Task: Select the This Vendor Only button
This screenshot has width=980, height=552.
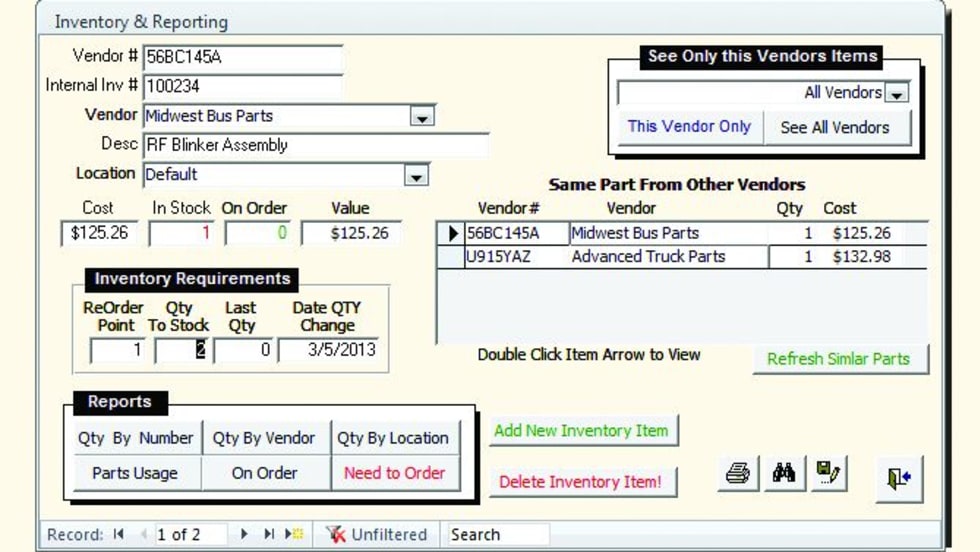Action: pyautogui.click(x=689, y=127)
